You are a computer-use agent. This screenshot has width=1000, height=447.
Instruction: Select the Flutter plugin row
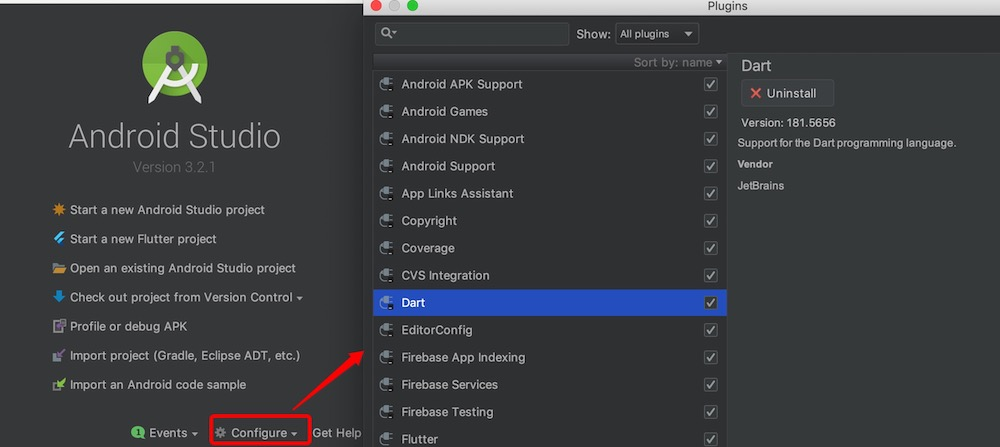pyautogui.click(x=550, y=439)
